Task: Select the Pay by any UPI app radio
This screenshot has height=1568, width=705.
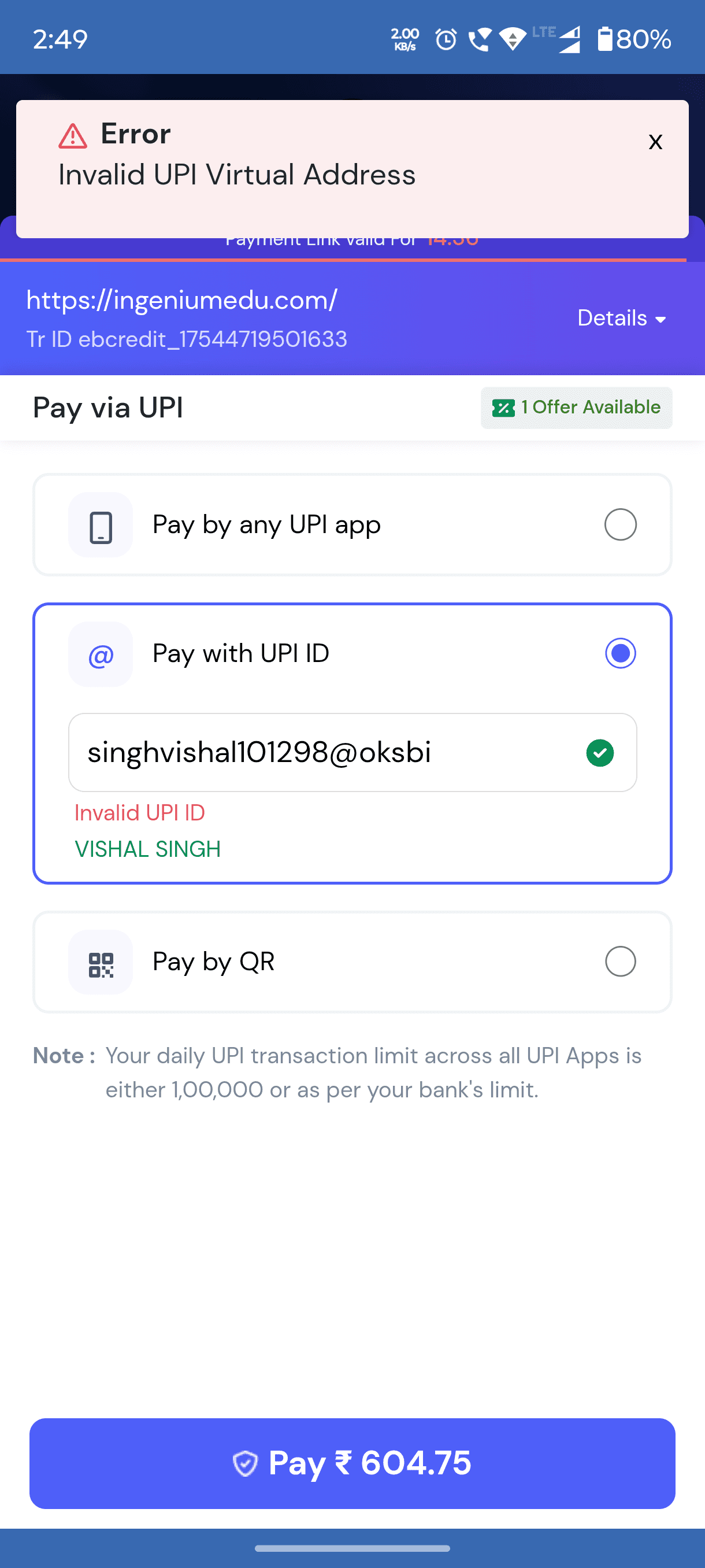Action: tap(620, 525)
